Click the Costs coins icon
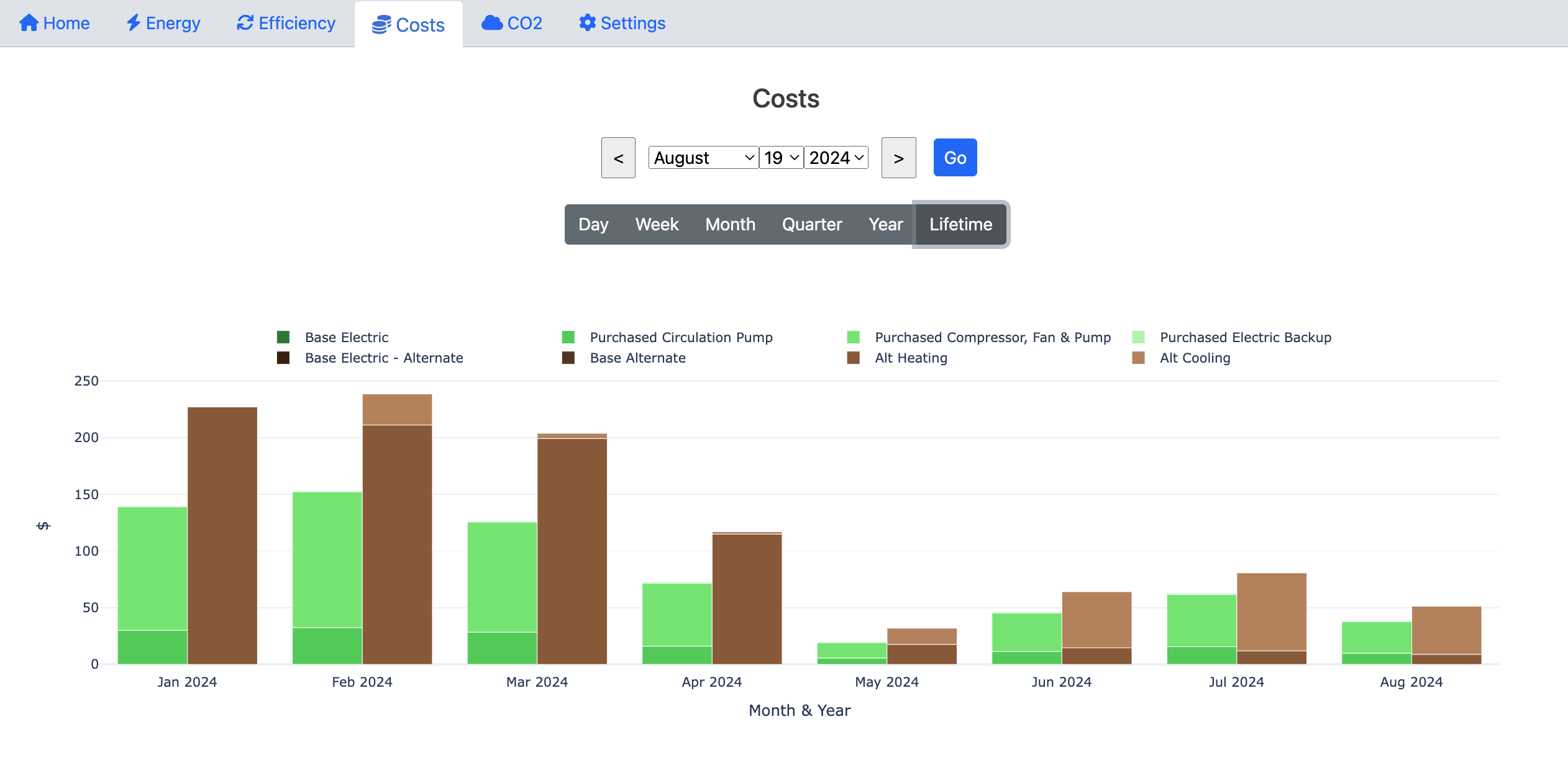Screen dimensions: 1568x773 [x=381, y=25]
